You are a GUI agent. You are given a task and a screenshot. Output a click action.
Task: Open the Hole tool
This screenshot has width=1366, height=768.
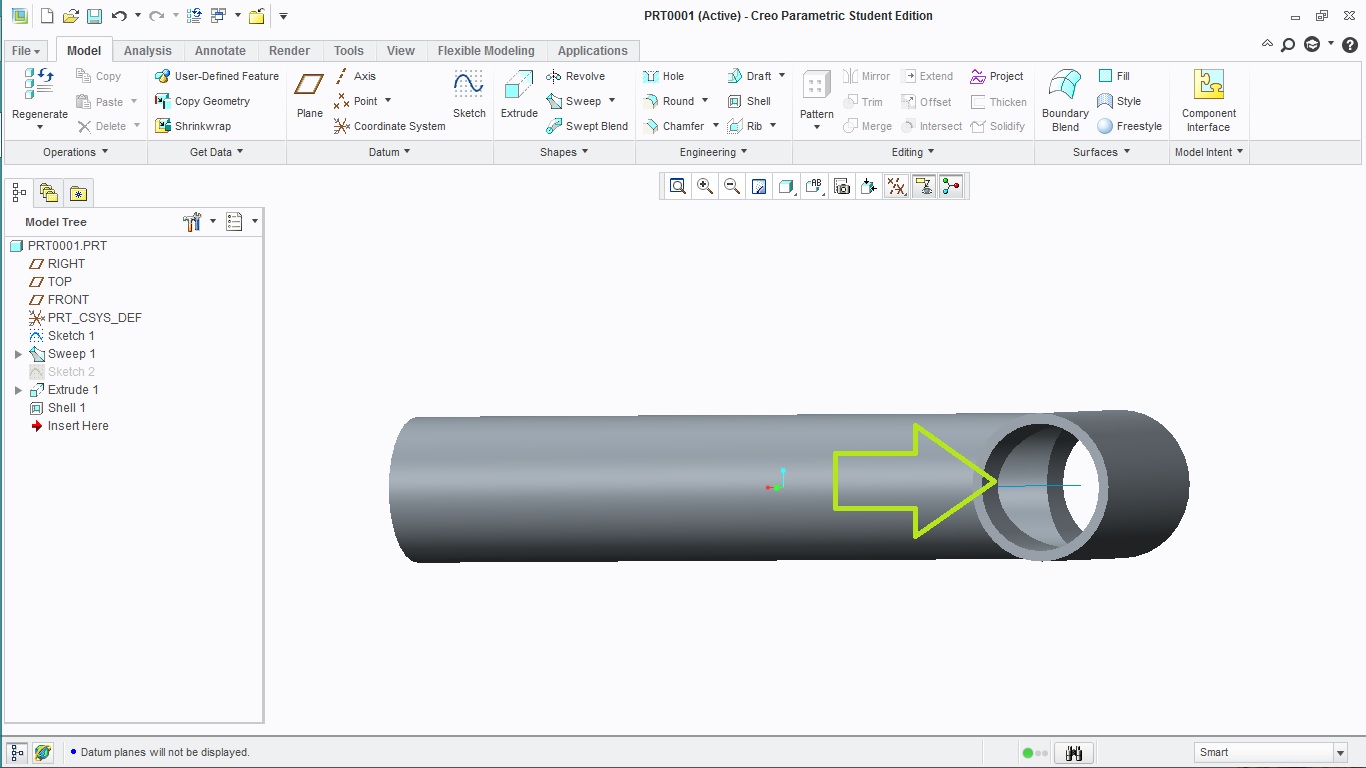tap(664, 76)
